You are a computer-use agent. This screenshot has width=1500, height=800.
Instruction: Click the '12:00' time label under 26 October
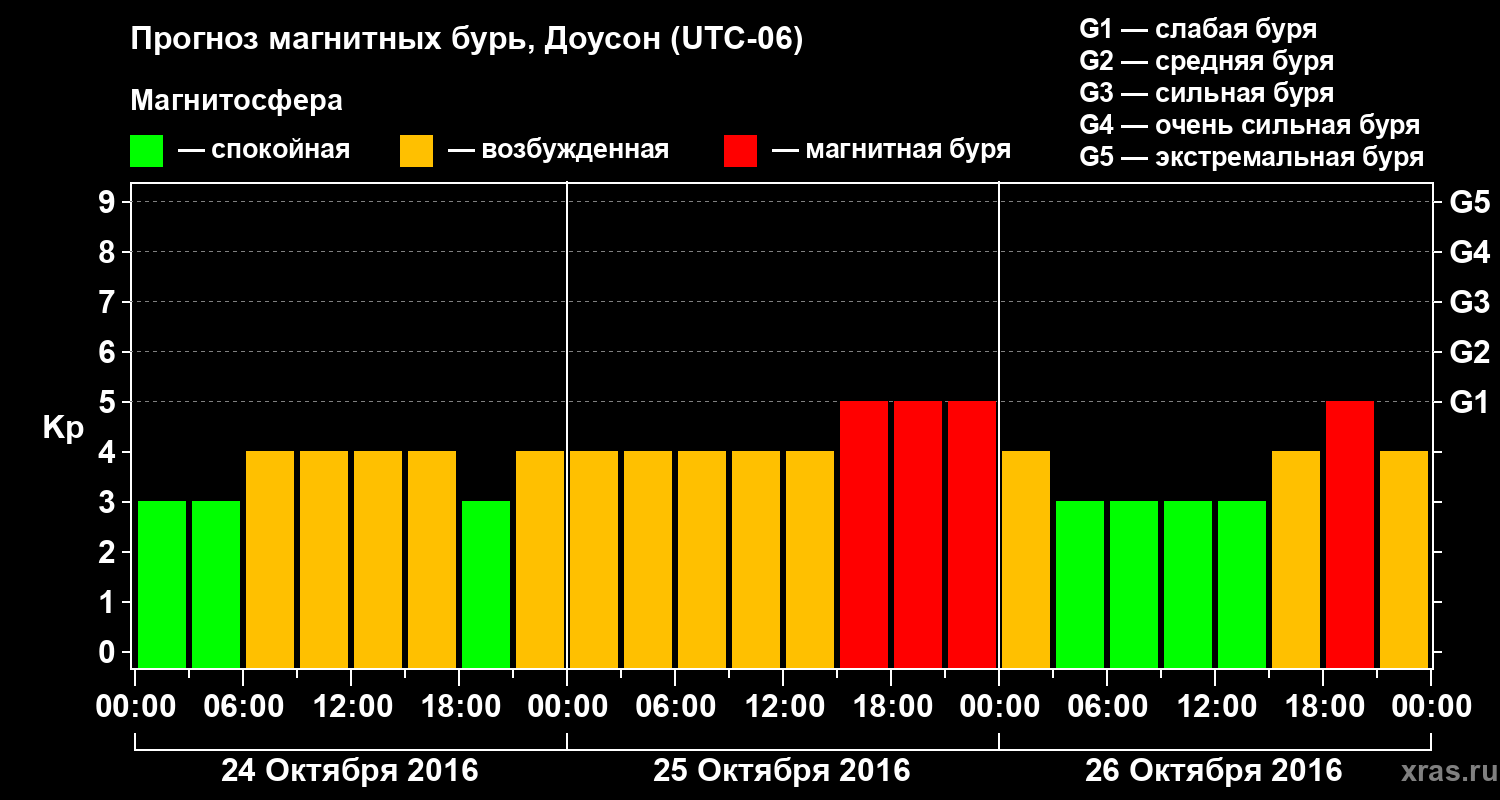(1215, 707)
